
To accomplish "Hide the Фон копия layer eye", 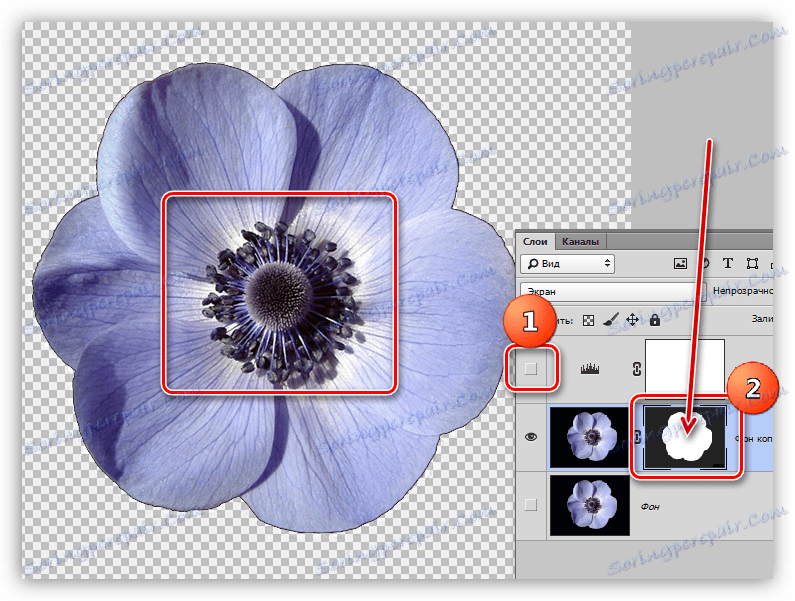I will 531,437.
